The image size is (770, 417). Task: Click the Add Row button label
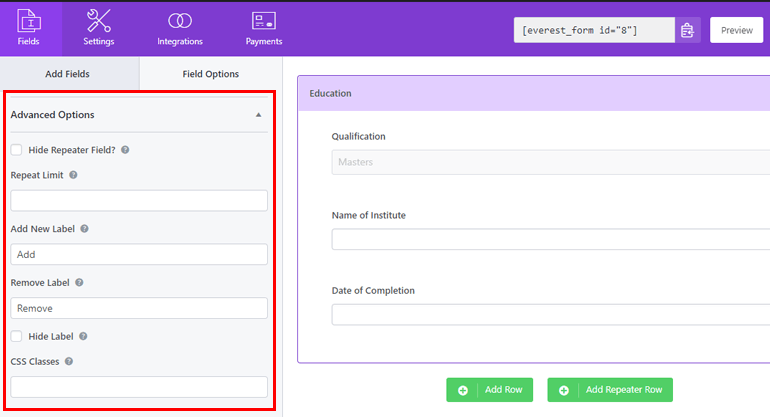pos(503,389)
